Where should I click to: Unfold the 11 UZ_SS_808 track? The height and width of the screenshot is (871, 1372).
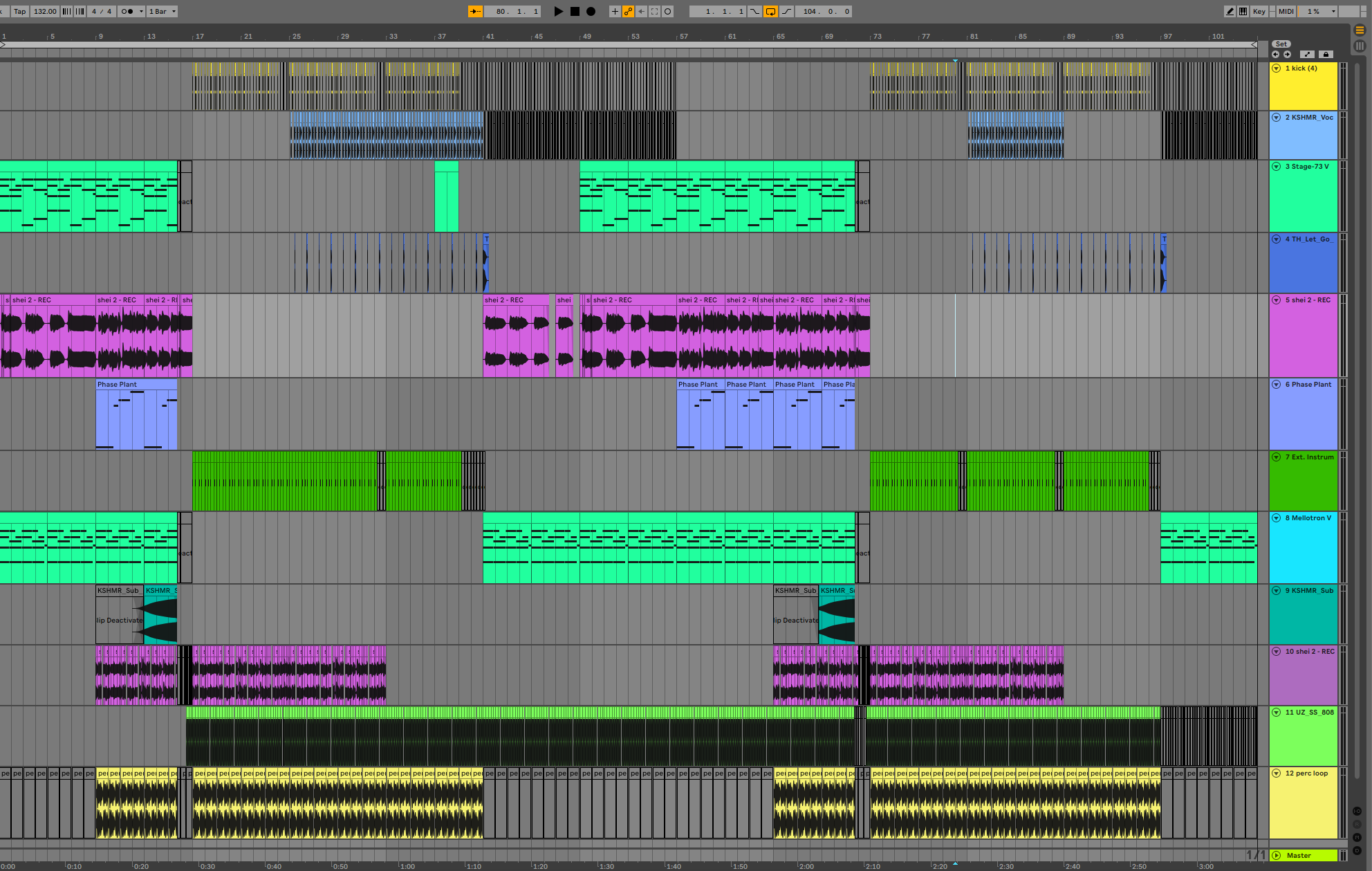coord(1277,713)
